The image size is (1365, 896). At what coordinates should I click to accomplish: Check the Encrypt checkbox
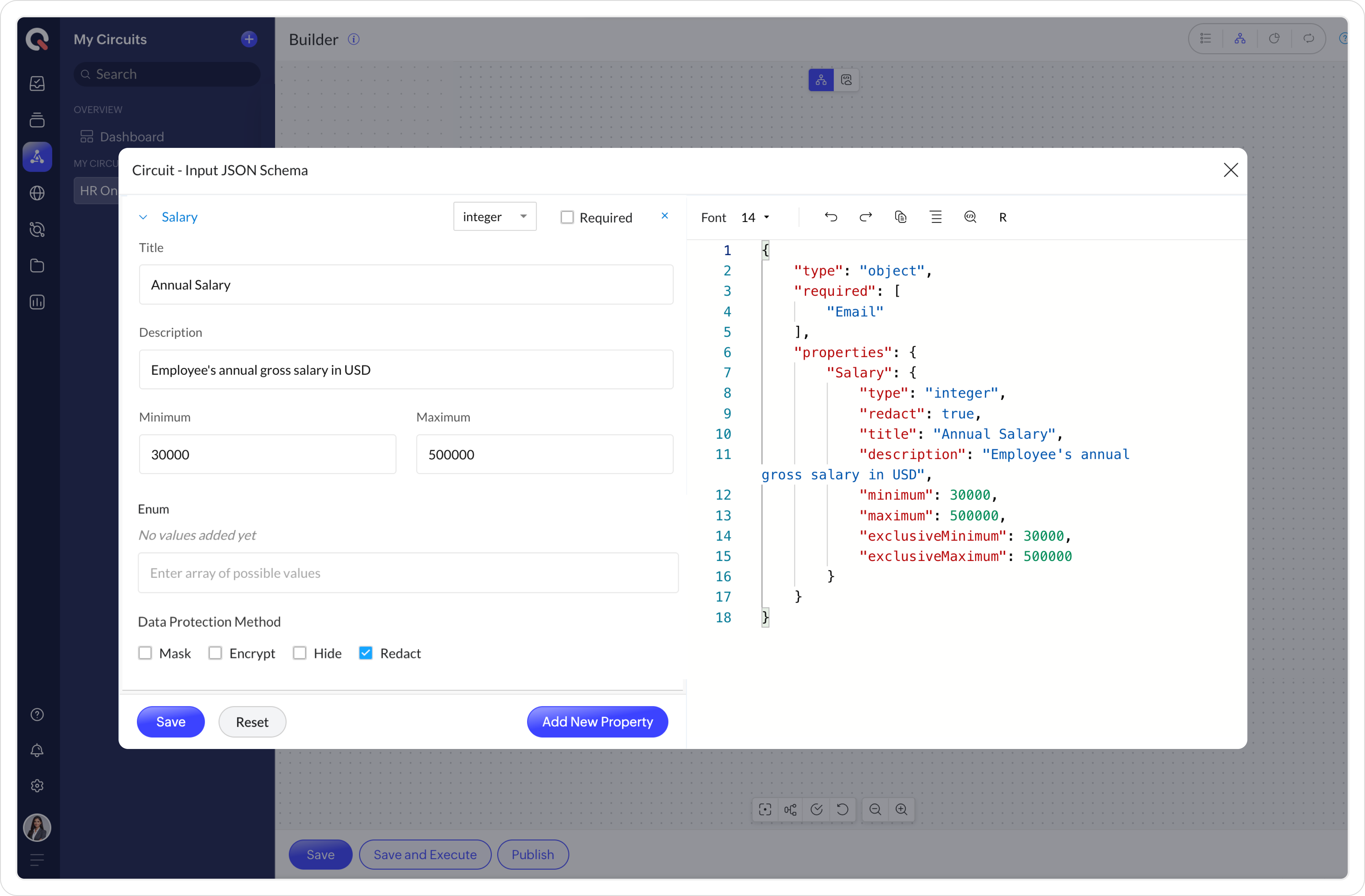click(x=215, y=653)
